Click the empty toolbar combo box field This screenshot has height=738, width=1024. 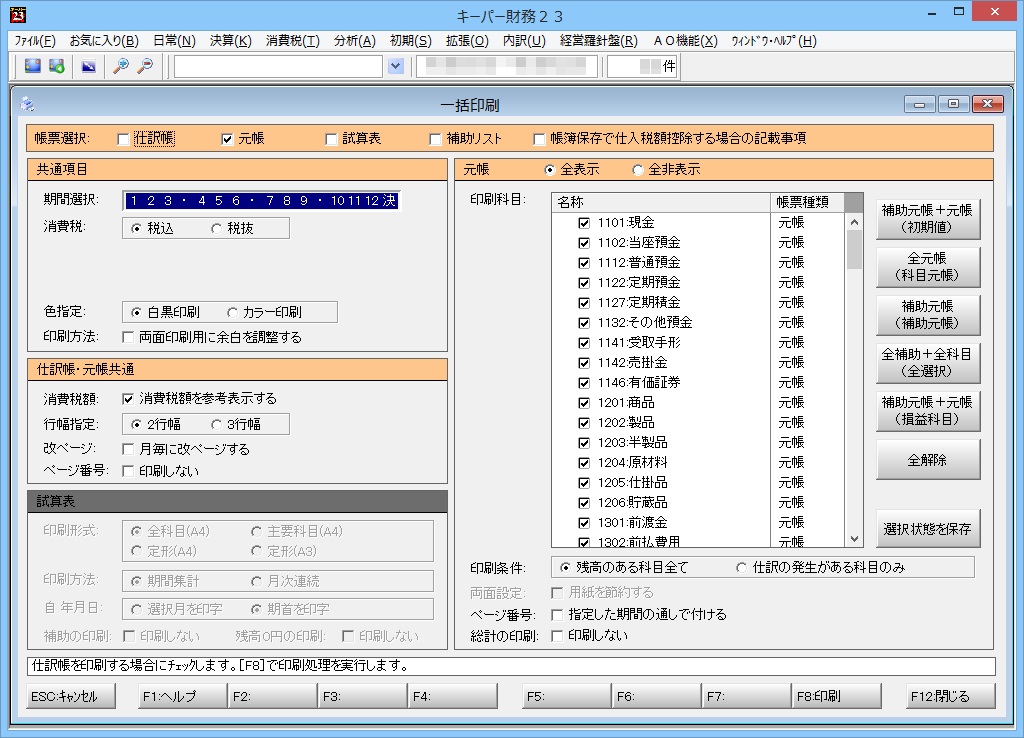pyautogui.click(x=278, y=66)
